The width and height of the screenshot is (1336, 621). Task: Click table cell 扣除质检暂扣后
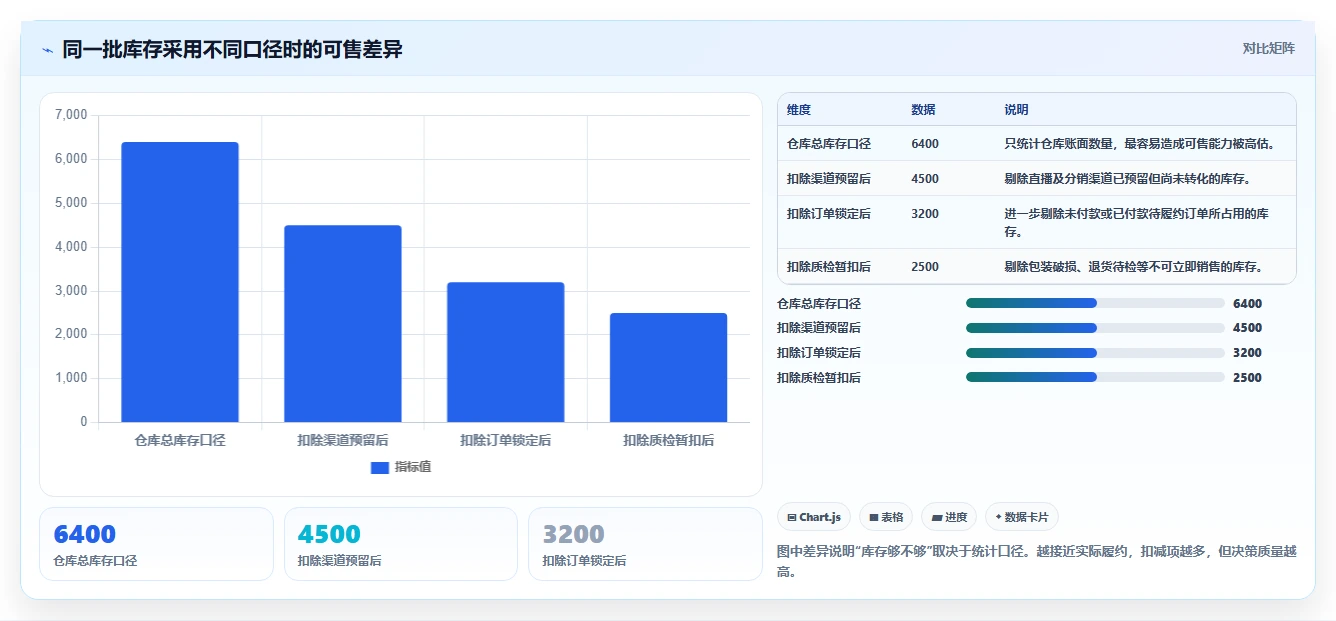(829, 267)
